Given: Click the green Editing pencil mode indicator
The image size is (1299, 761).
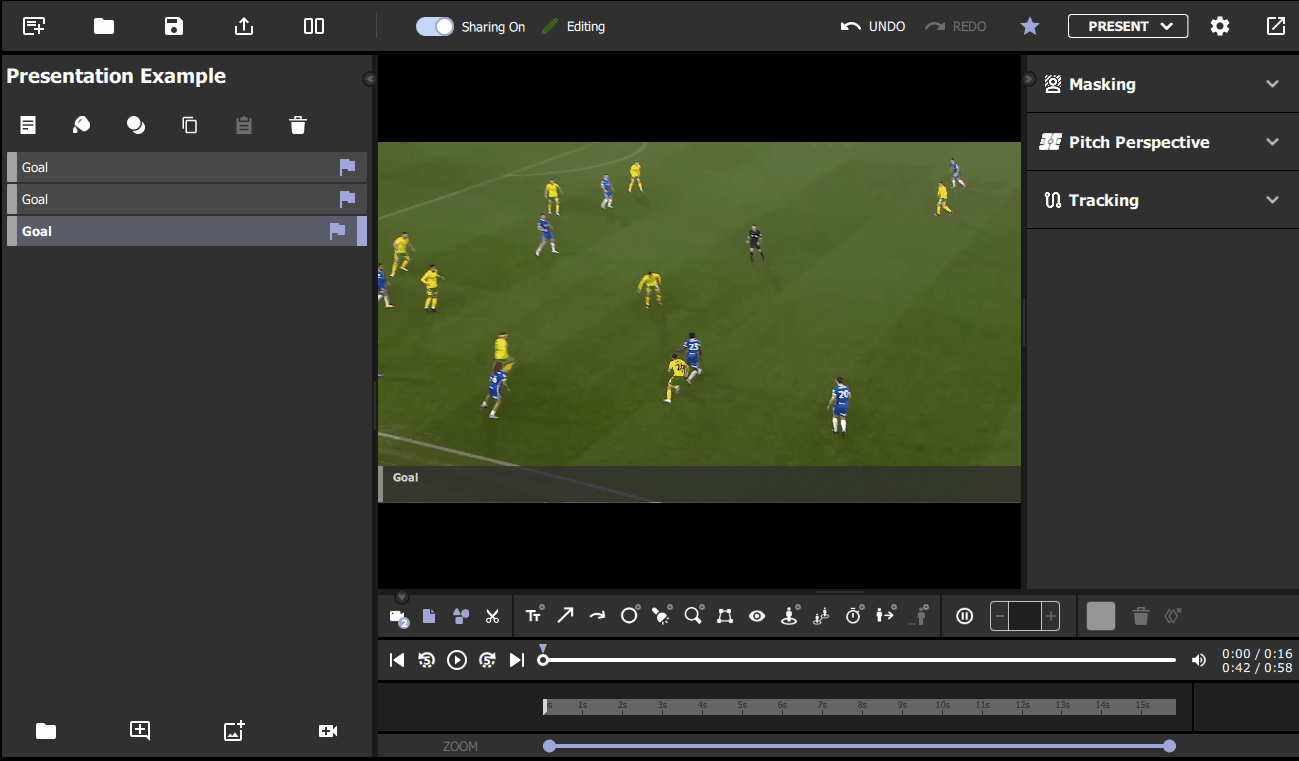Looking at the screenshot, I should coord(573,27).
